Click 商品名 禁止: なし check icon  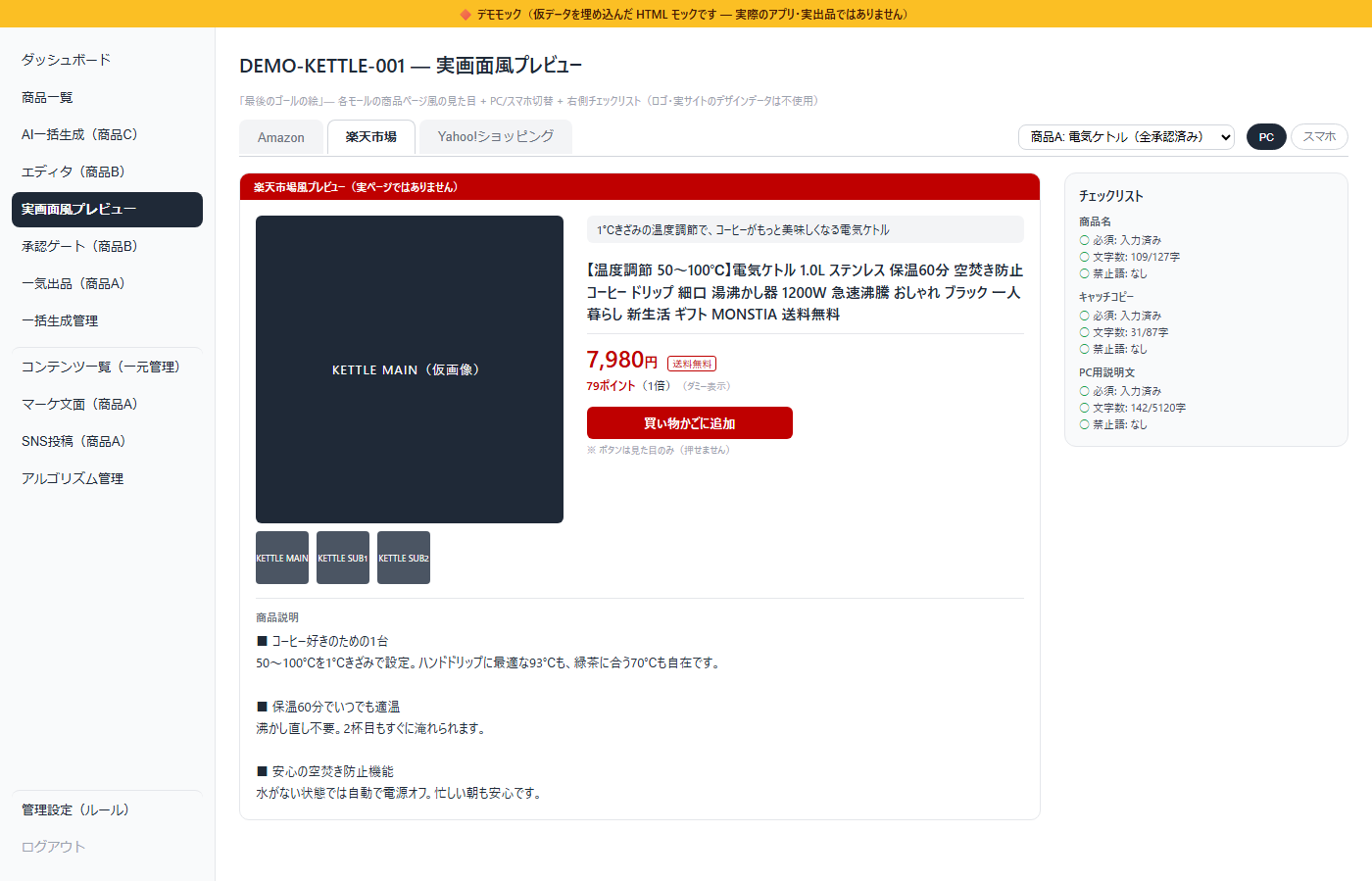pos(1085,273)
